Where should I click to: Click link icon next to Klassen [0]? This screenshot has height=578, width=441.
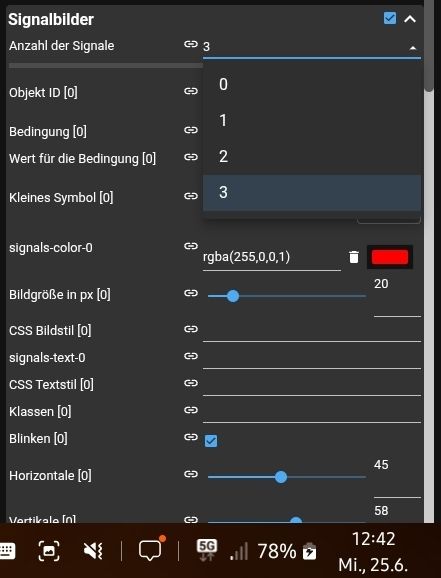[191, 410]
